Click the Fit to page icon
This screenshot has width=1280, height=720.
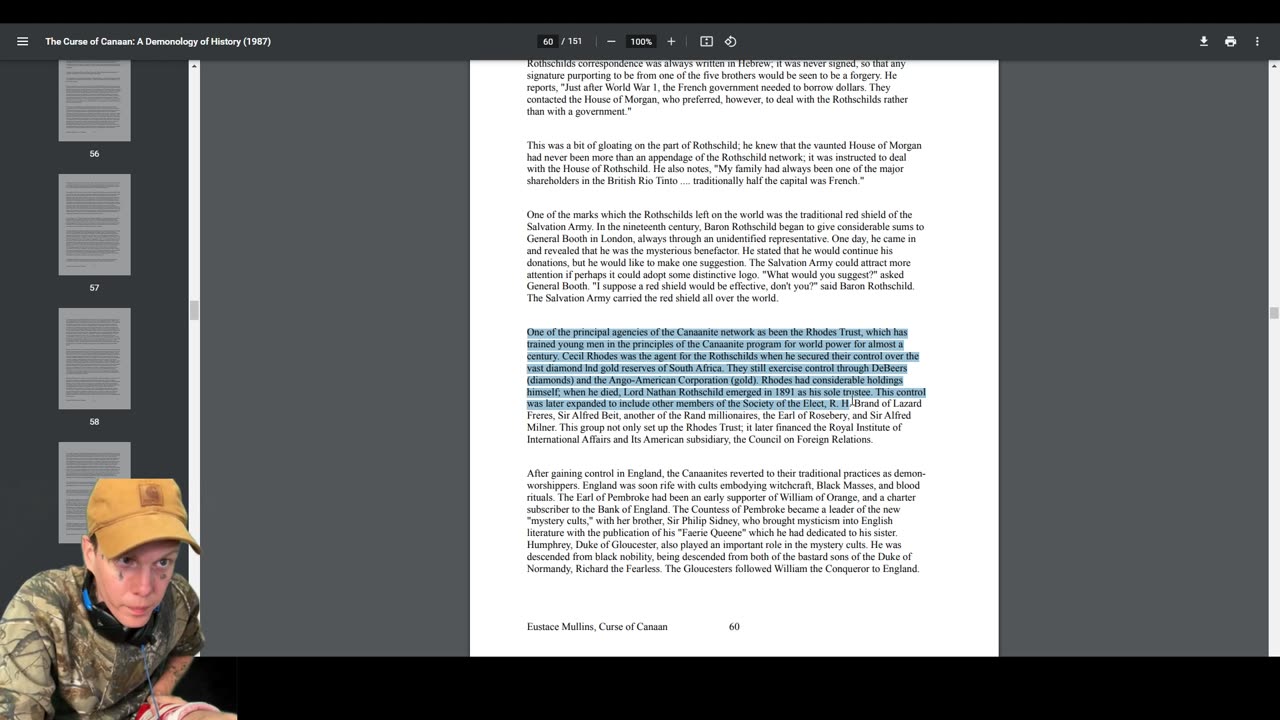706,41
